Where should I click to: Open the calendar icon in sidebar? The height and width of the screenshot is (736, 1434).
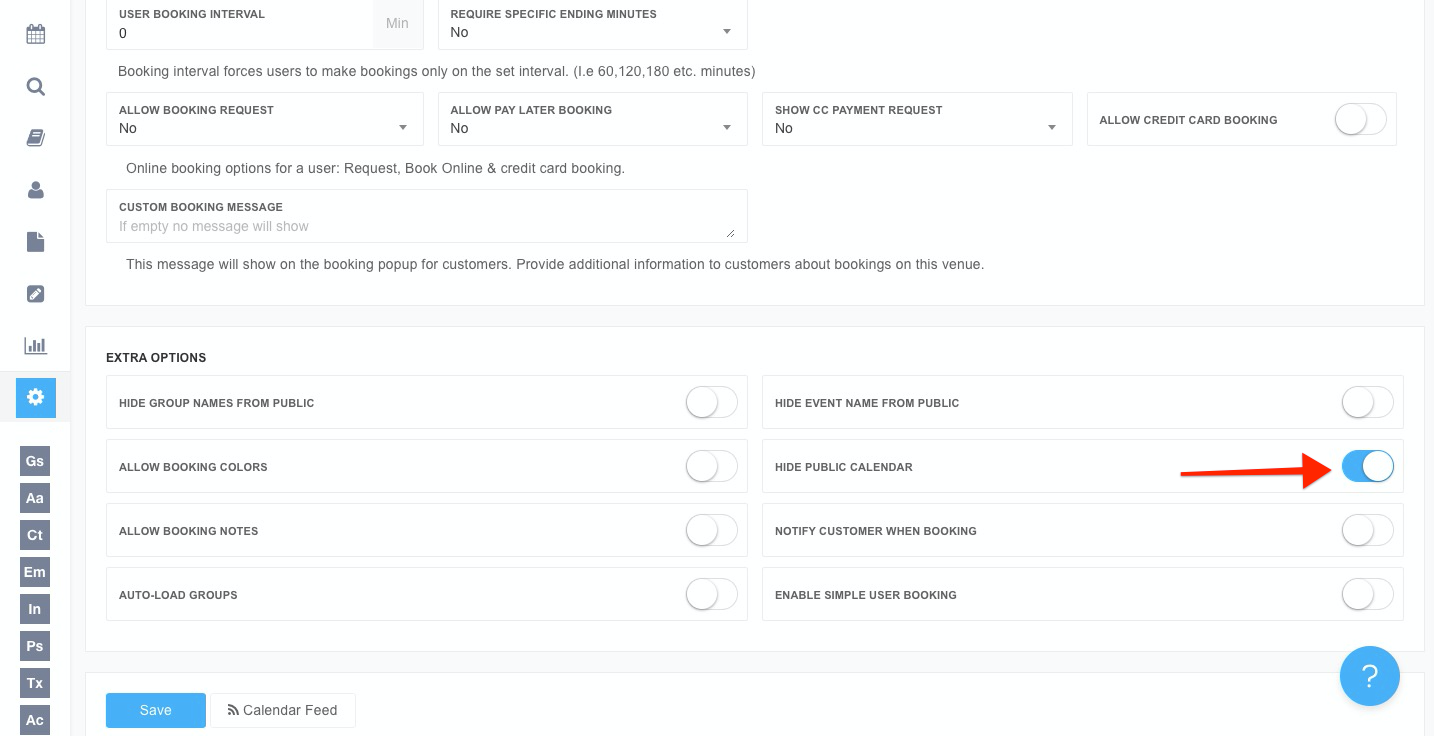pos(35,35)
